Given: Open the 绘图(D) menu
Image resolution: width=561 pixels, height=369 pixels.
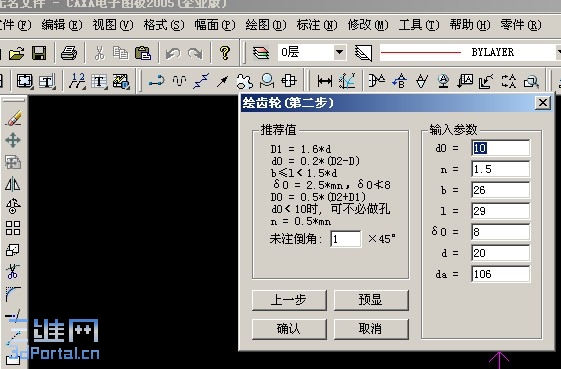Looking at the screenshot, I should click(266, 25).
